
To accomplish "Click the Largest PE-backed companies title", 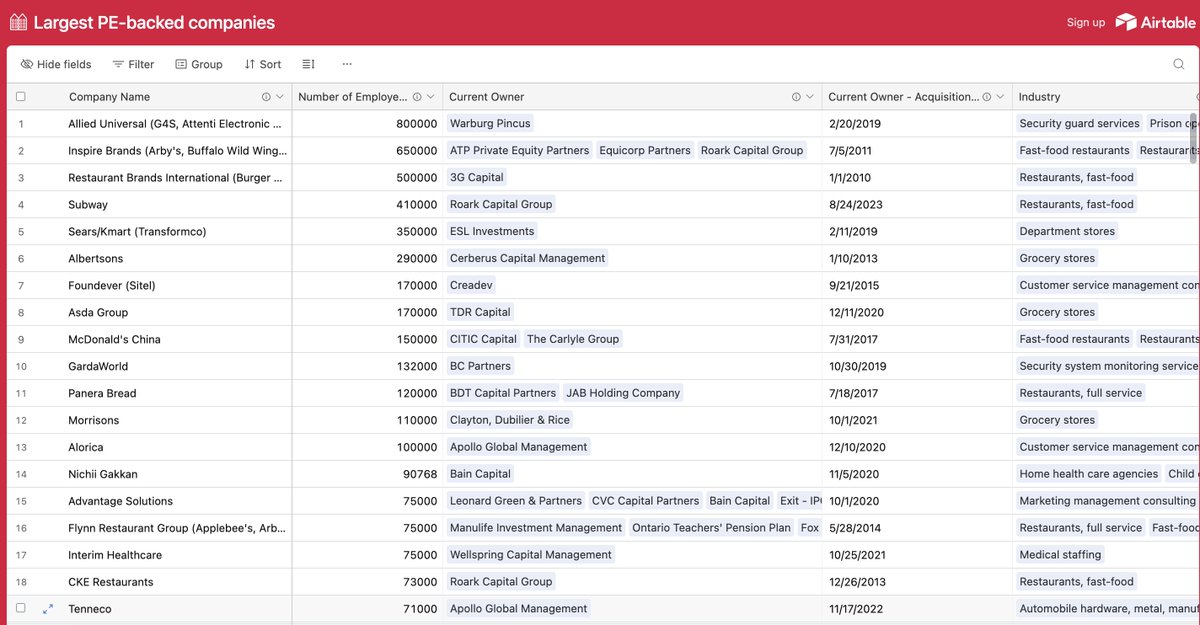I will coord(154,22).
